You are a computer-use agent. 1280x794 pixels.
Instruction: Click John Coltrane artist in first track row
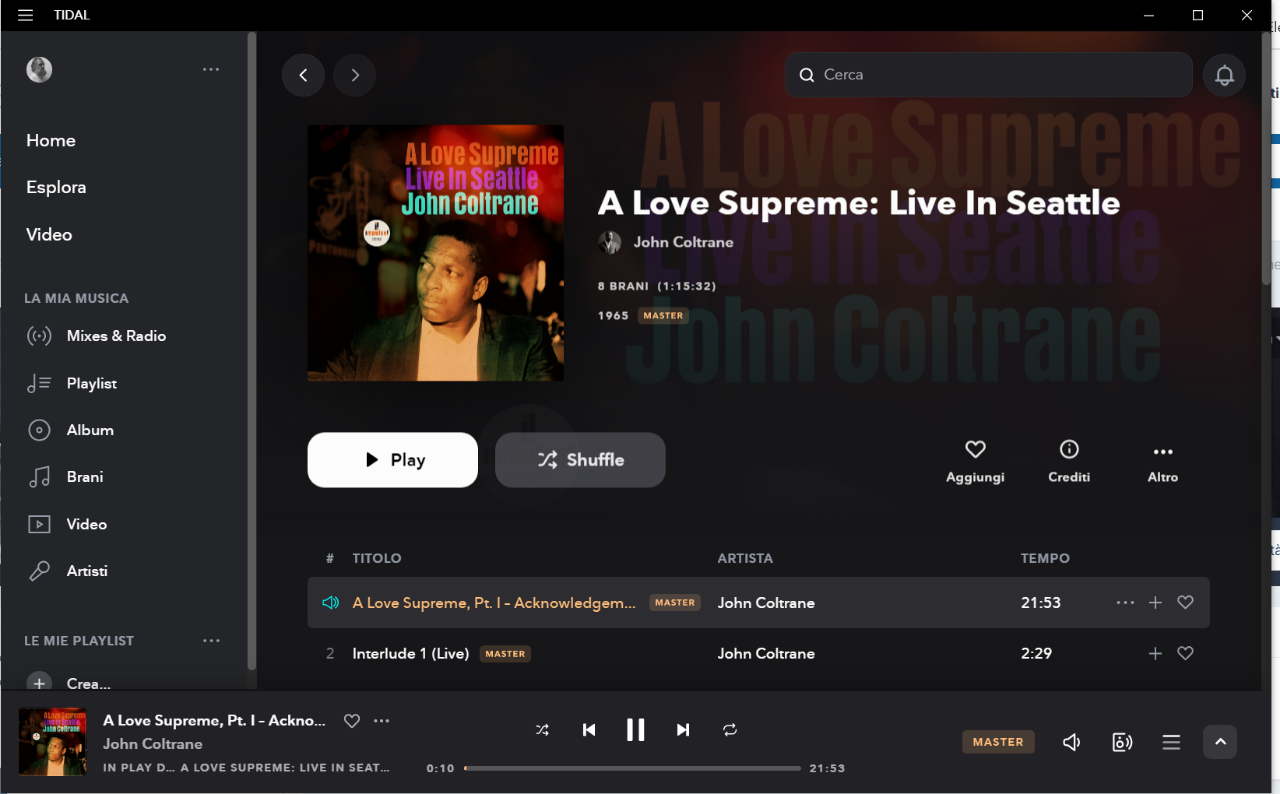(x=766, y=603)
